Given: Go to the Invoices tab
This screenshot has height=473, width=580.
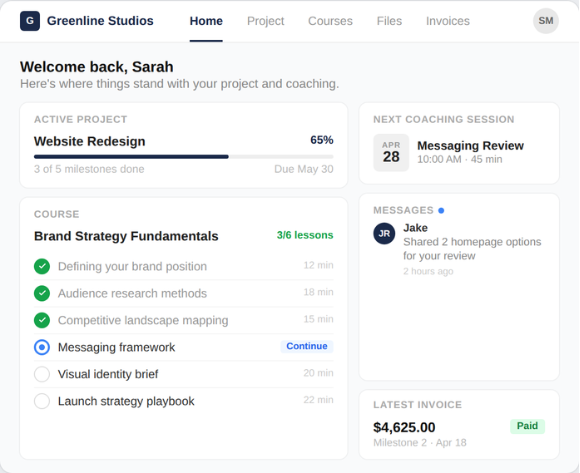Looking at the screenshot, I should [x=448, y=21].
